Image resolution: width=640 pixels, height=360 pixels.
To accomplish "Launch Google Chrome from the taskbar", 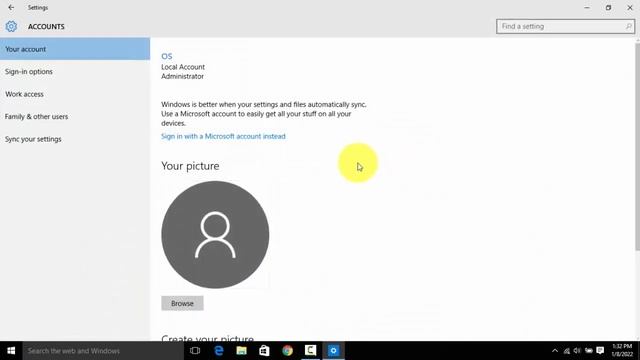I will click(287, 351).
